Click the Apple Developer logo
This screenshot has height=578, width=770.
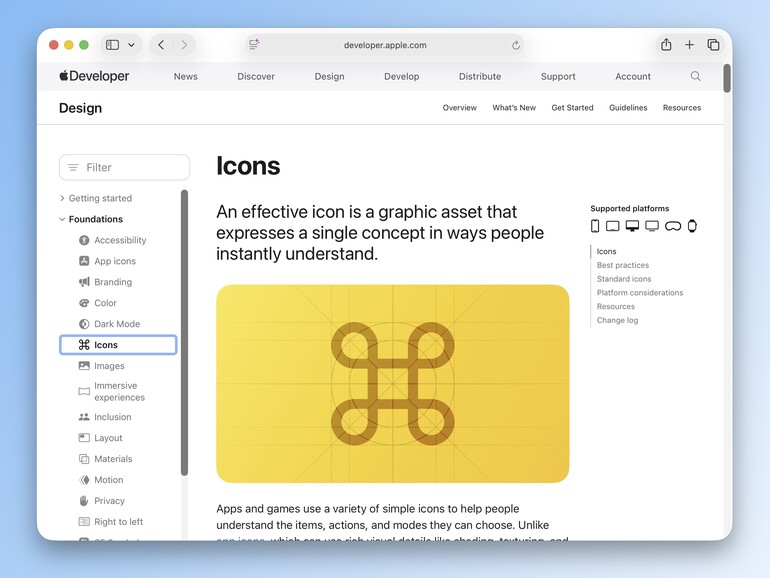point(94,76)
